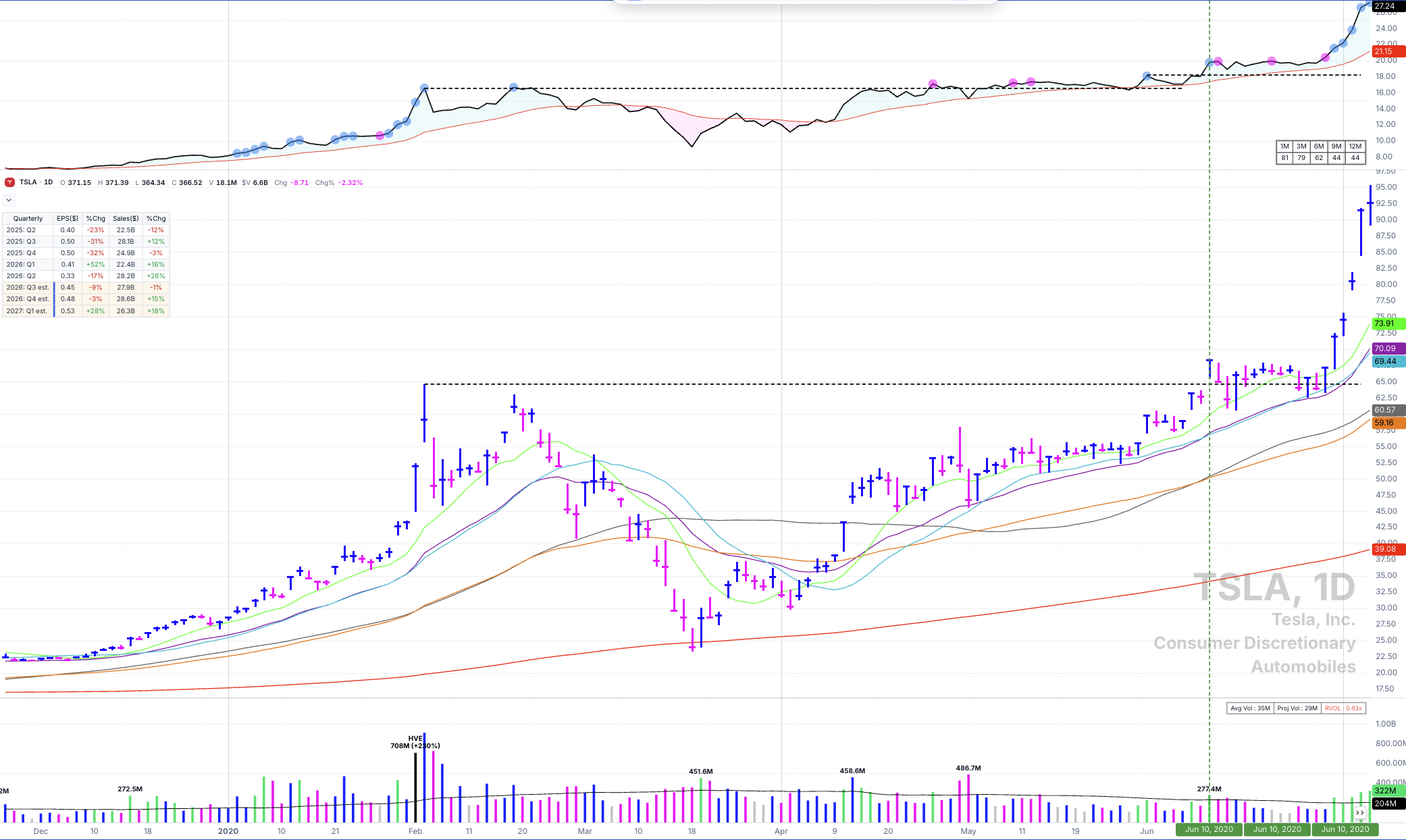Image resolution: width=1406 pixels, height=840 pixels.
Task: Click the 6M column in performance table
Action: click(x=1319, y=147)
